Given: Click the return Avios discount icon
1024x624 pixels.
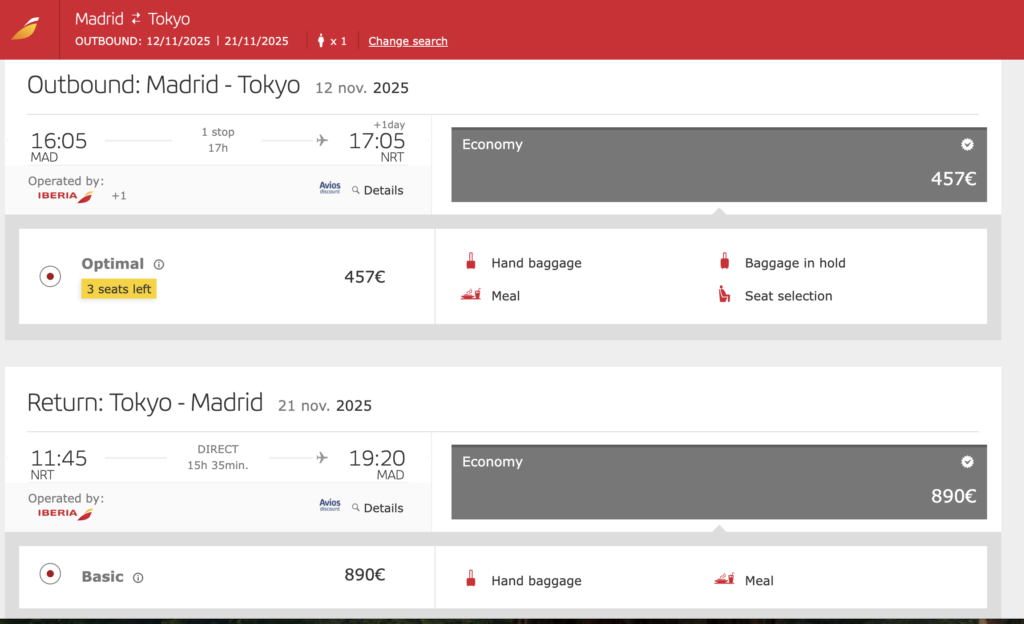Looking at the screenshot, I should coord(330,506).
